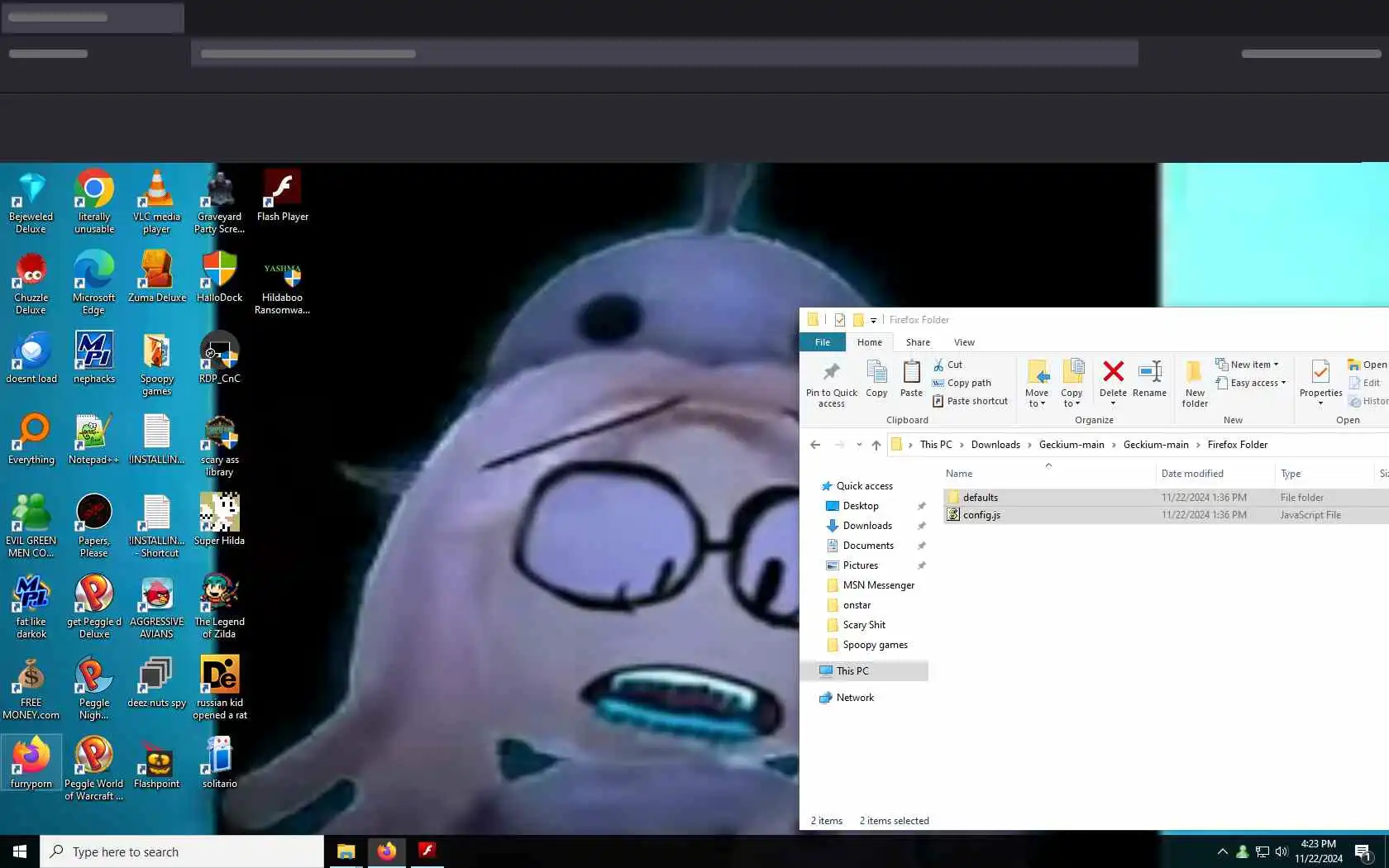Click the red Delete icon in ribbon
The image size is (1389, 868).
[1114, 372]
